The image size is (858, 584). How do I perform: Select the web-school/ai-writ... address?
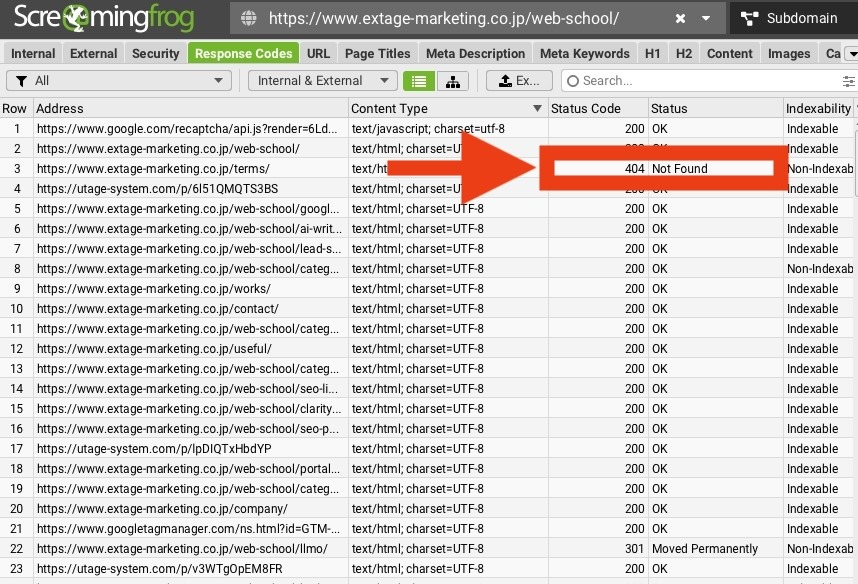click(x=189, y=229)
